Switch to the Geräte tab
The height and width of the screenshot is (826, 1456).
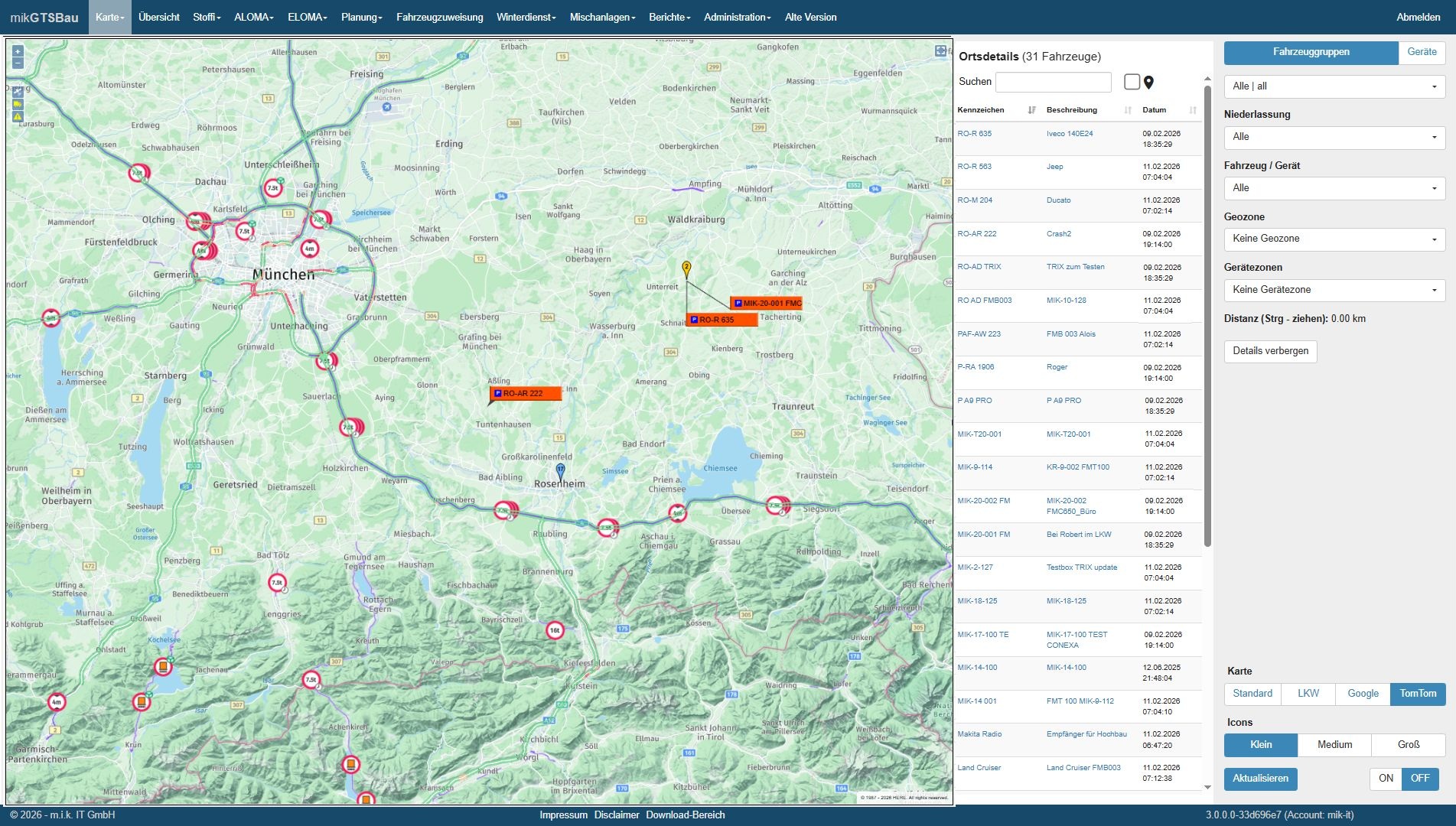[x=1422, y=52]
